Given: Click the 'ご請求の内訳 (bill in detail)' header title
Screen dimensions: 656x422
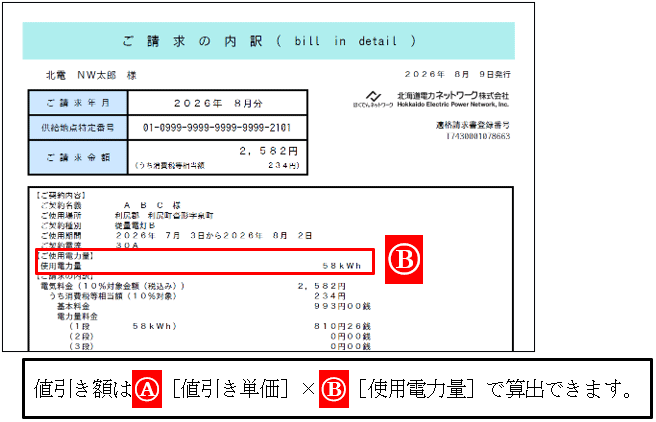Looking at the screenshot, I should (x=269, y=41).
